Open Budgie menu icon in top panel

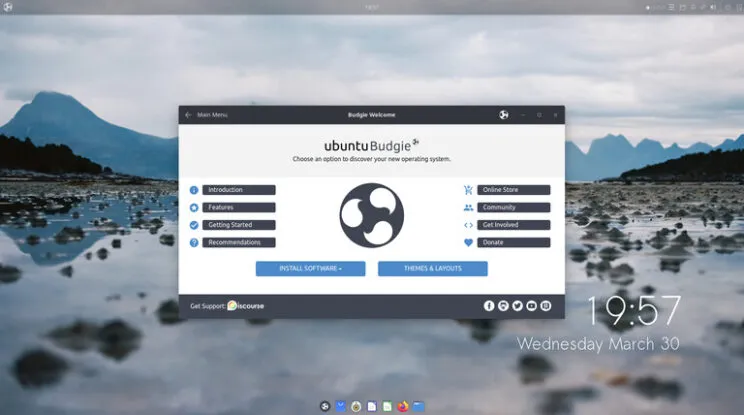point(8,7)
